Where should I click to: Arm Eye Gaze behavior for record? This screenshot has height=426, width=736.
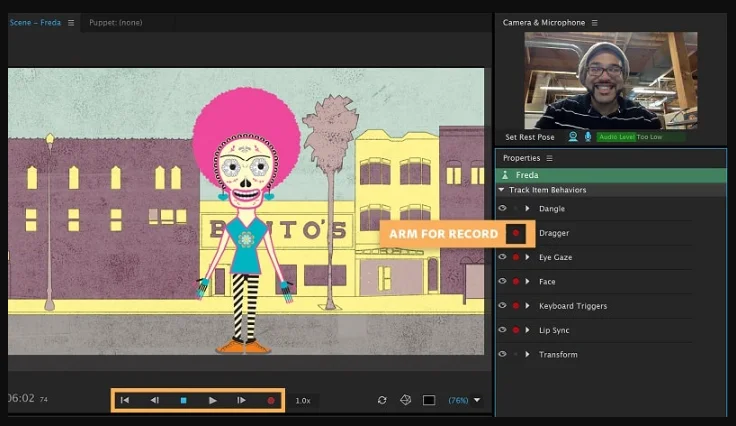click(x=516, y=257)
